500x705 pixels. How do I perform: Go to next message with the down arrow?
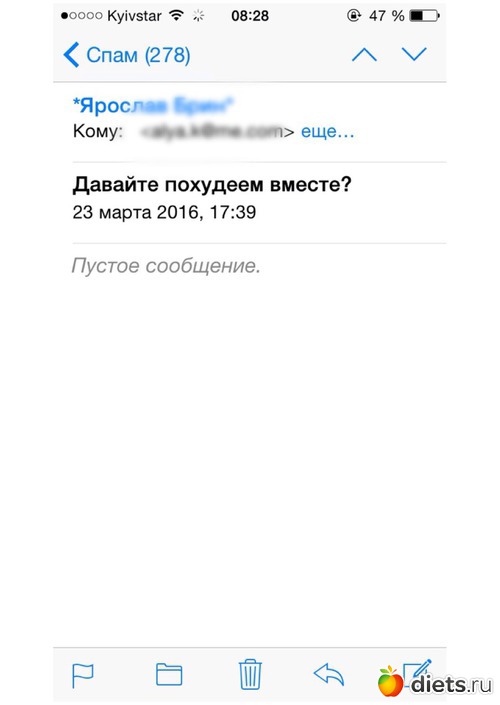point(414,54)
